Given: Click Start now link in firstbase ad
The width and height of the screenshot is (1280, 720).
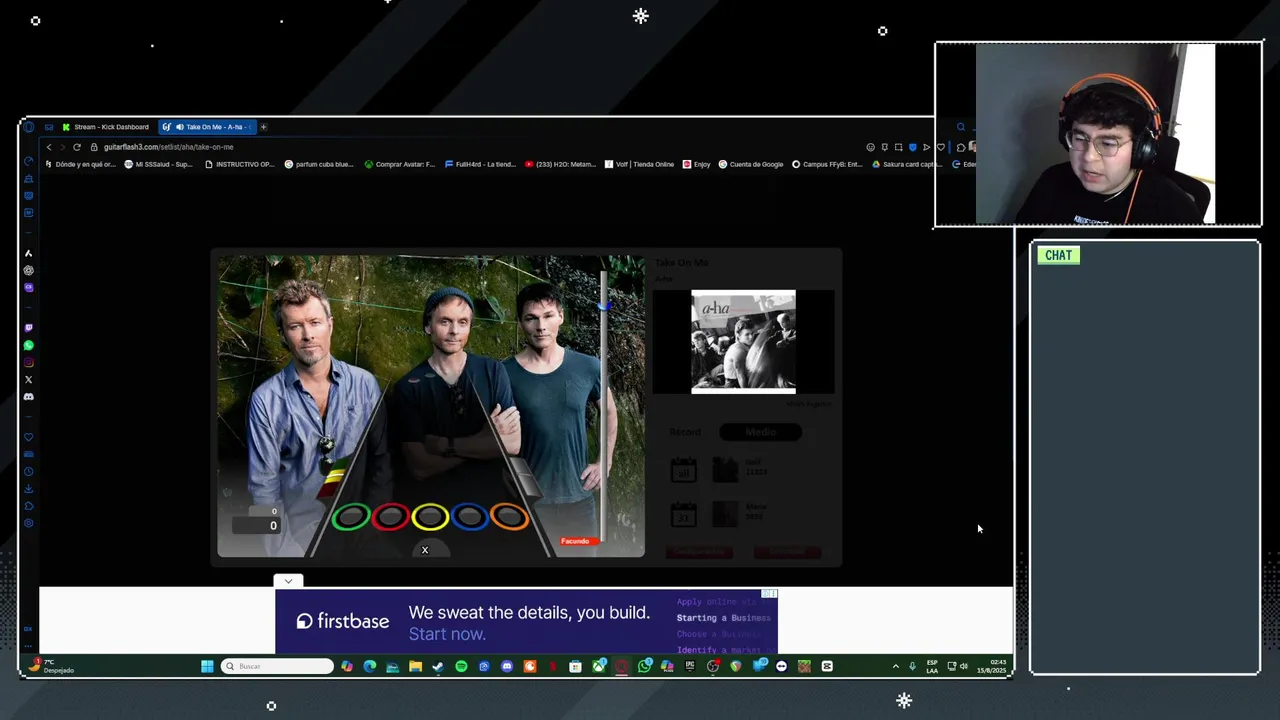Looking at the screenshot, I should [x=447, y=634].
